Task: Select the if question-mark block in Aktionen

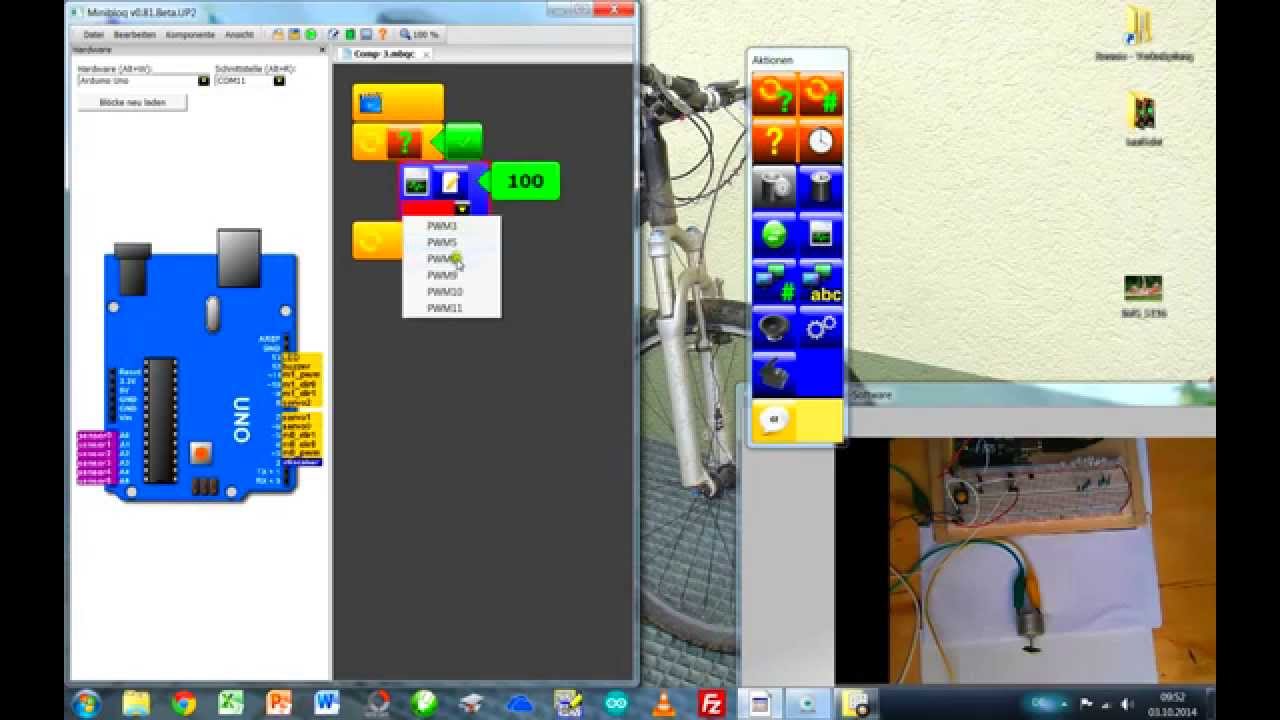Action: [774, 142]
